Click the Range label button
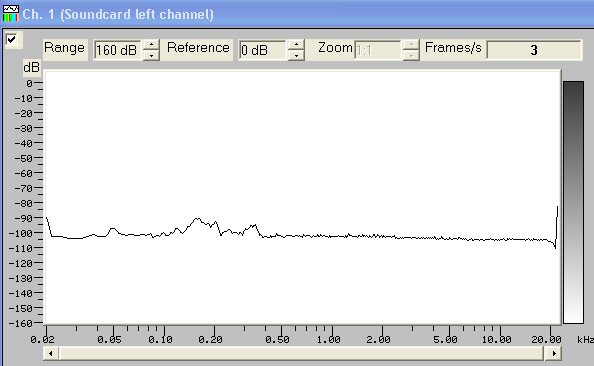Image resolution: width=594 pixels, height=366 pixels. click(65, 48)
